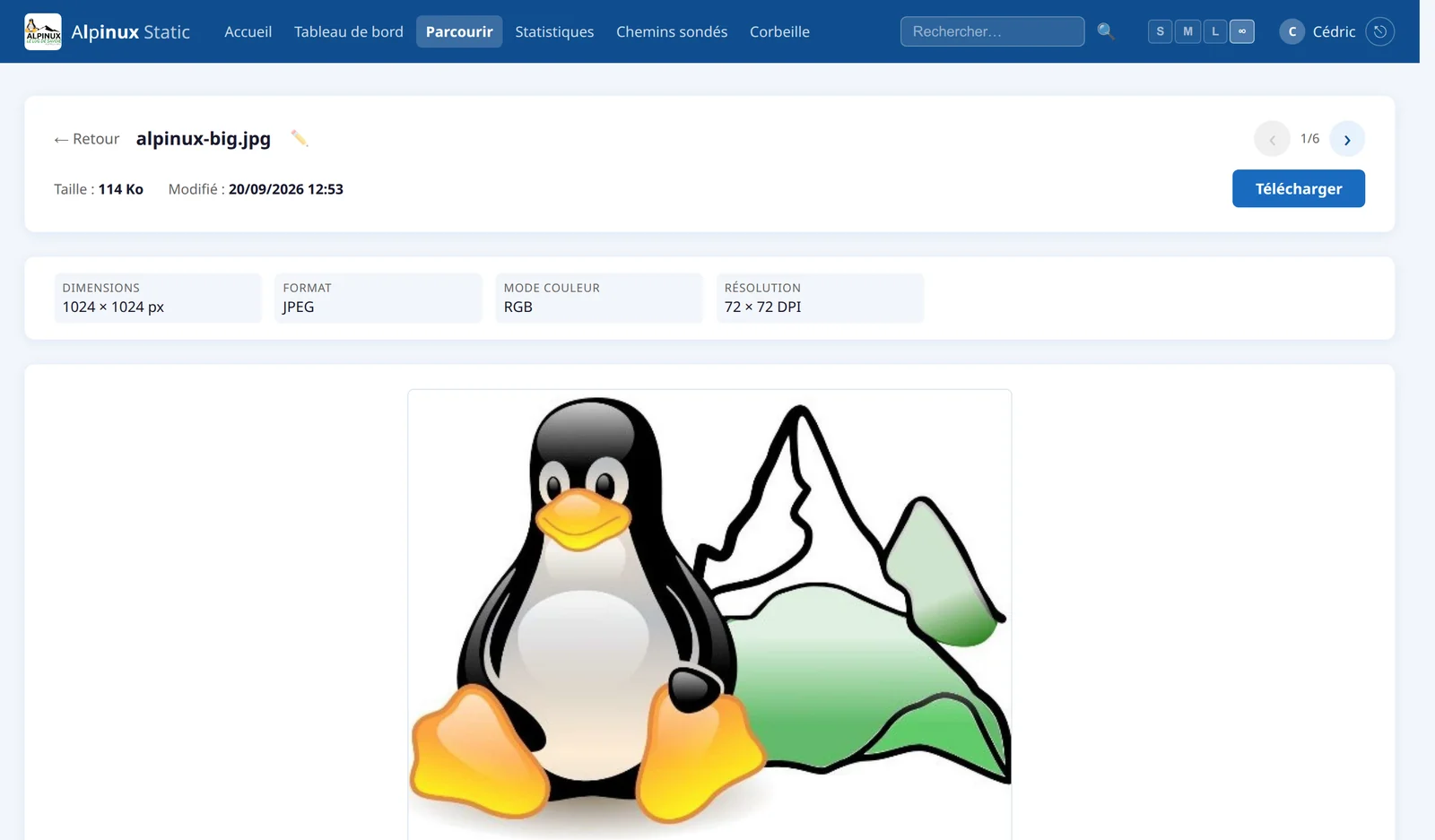Click the C avatar of Cédric
This screenshot has height=840, width=1435.
click(1291, 31)
